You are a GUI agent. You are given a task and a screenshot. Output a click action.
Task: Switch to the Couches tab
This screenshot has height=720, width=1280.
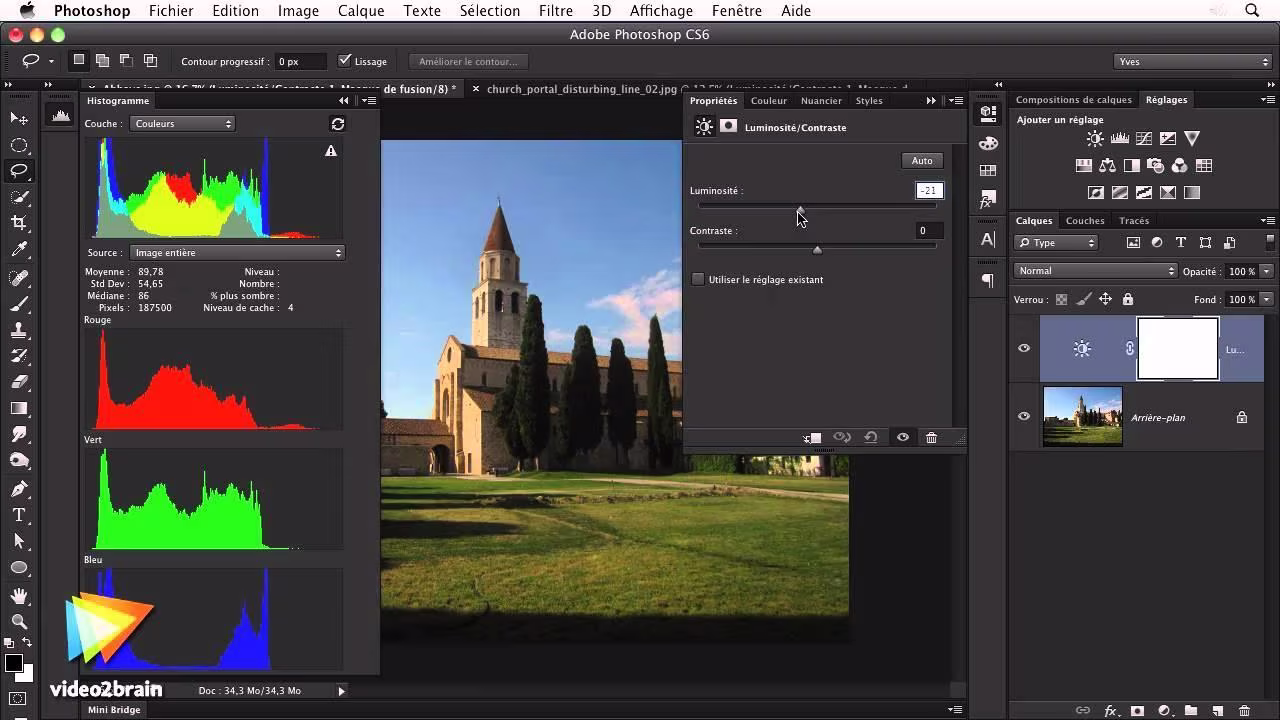[x=1084, y=221]
